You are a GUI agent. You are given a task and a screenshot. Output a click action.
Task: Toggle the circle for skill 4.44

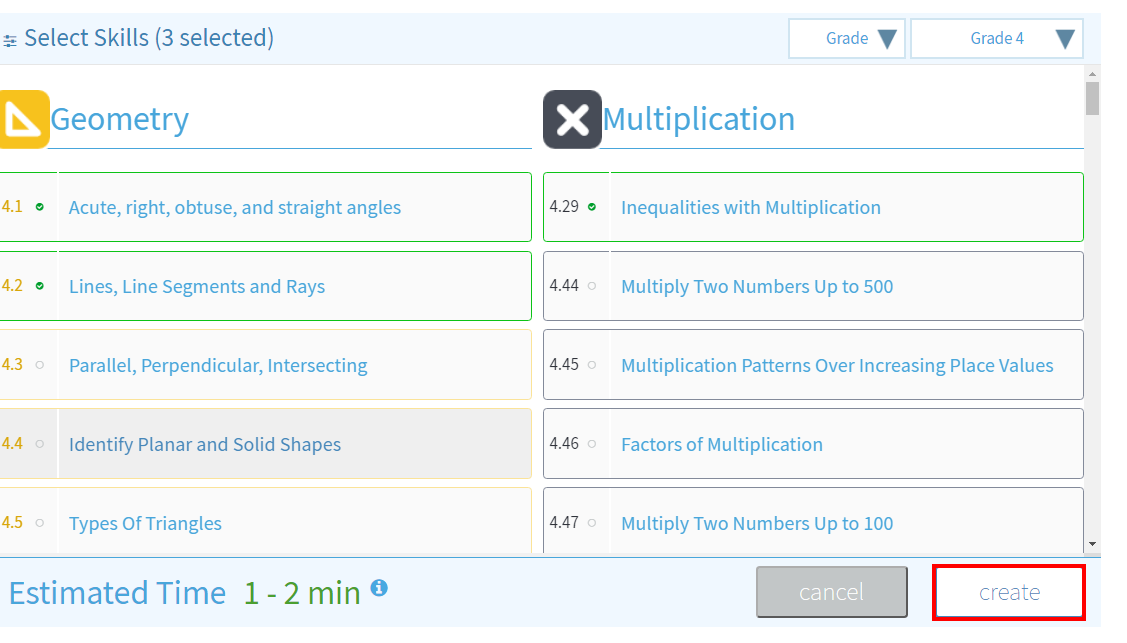point(592,286)
